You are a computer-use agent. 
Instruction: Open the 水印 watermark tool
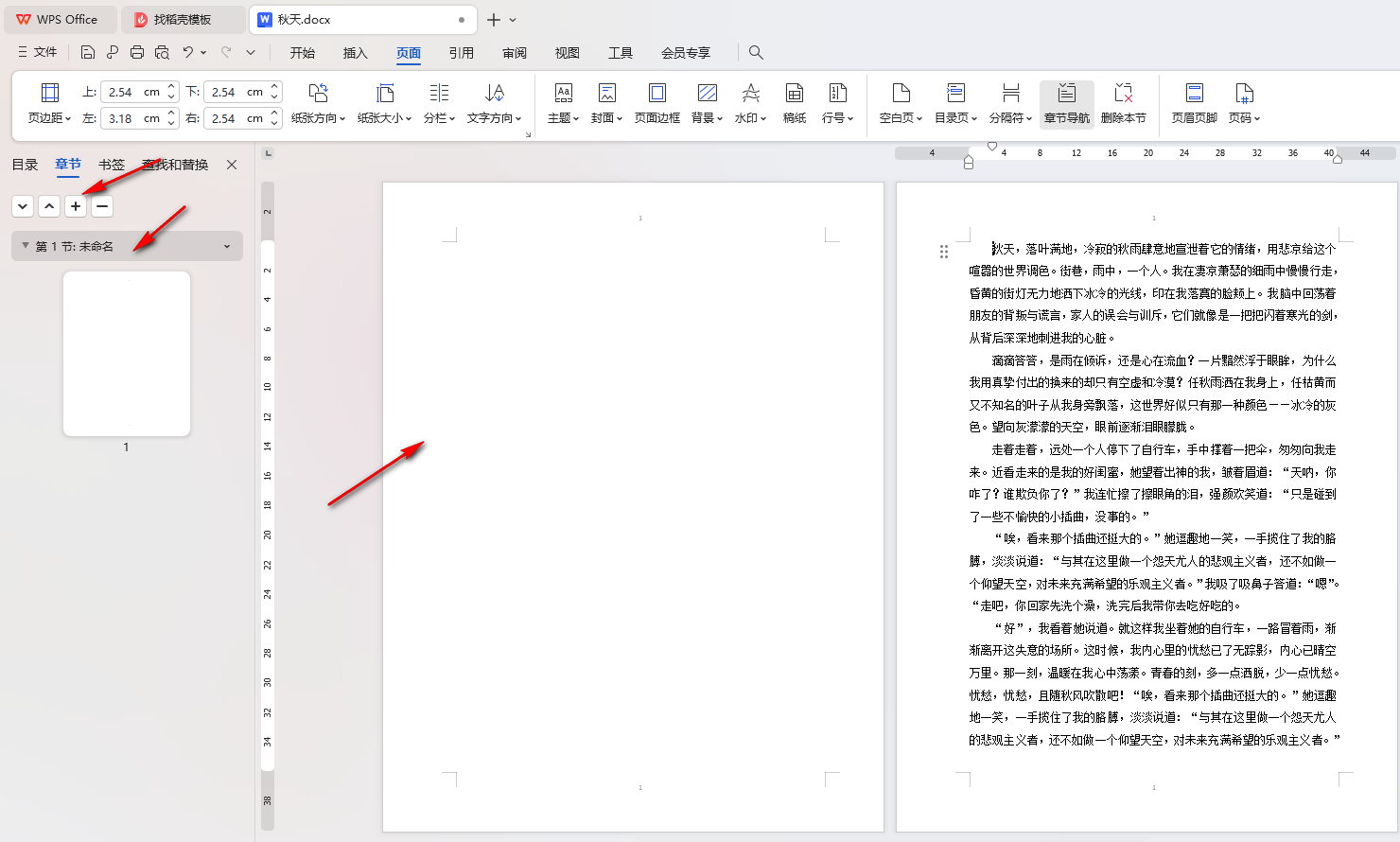(750, 103)
